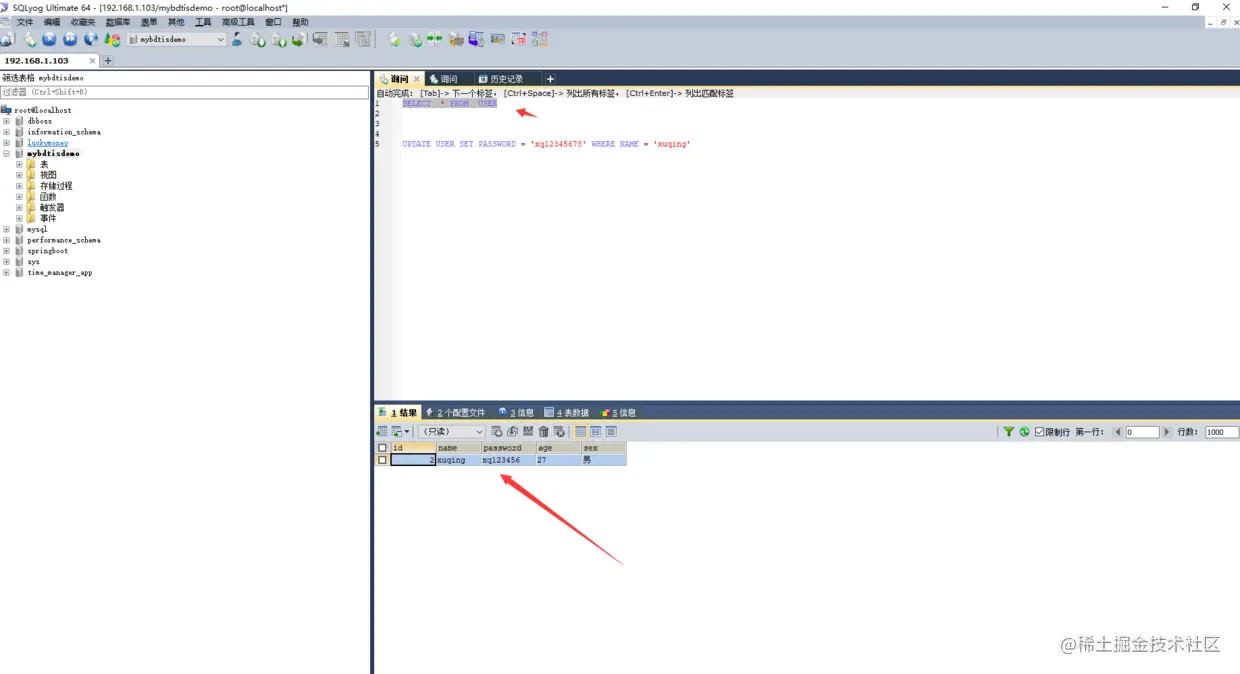
Task: Tick the checkbox for the xuqing row
Action: [x=382, y=460]
